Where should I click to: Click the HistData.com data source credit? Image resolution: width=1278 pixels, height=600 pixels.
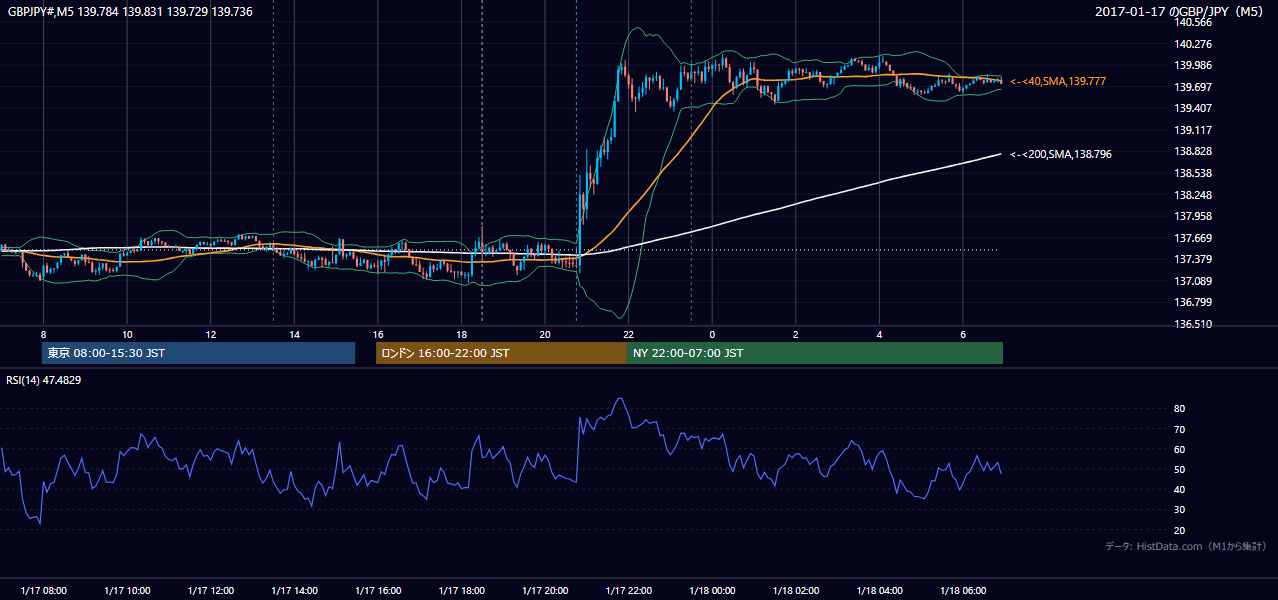[1186, 546]
